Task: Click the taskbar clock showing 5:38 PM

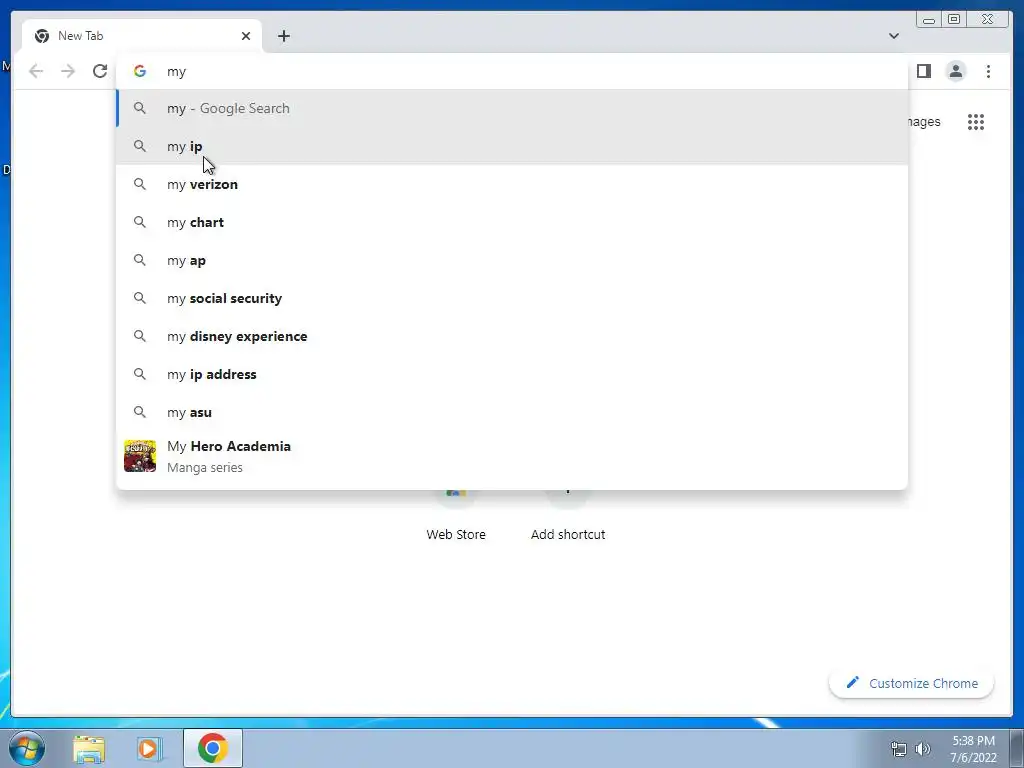Action: click(x=973, y=749)
